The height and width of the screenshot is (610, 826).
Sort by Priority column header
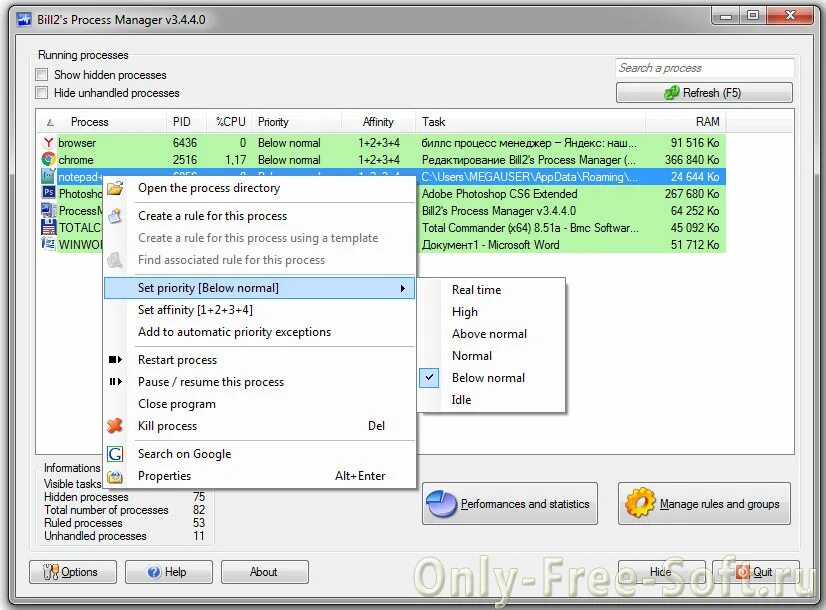297,122
